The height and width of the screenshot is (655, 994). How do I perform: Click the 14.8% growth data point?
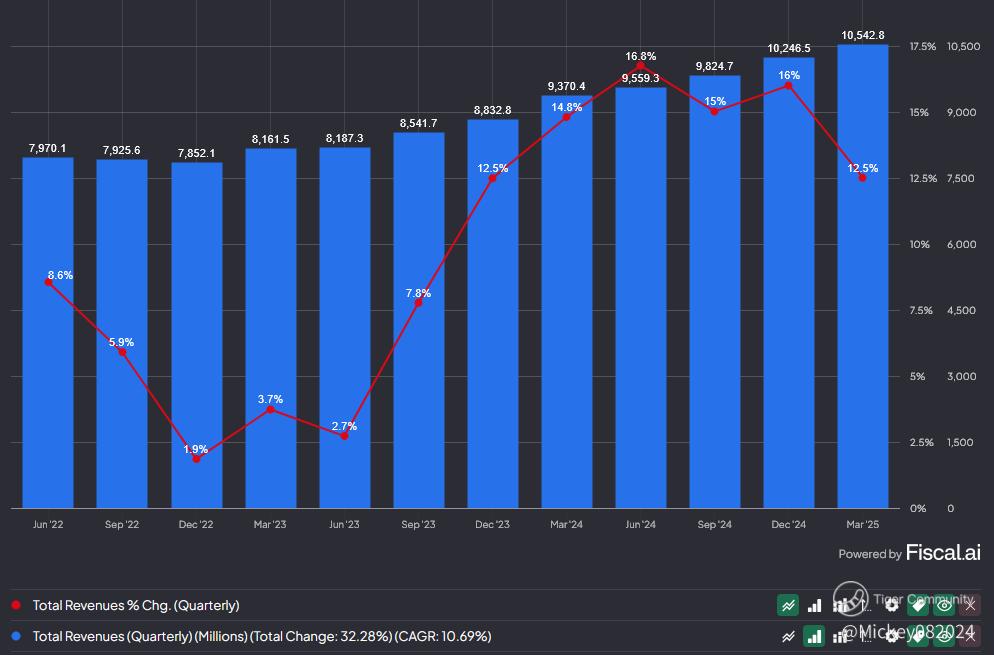567,117
